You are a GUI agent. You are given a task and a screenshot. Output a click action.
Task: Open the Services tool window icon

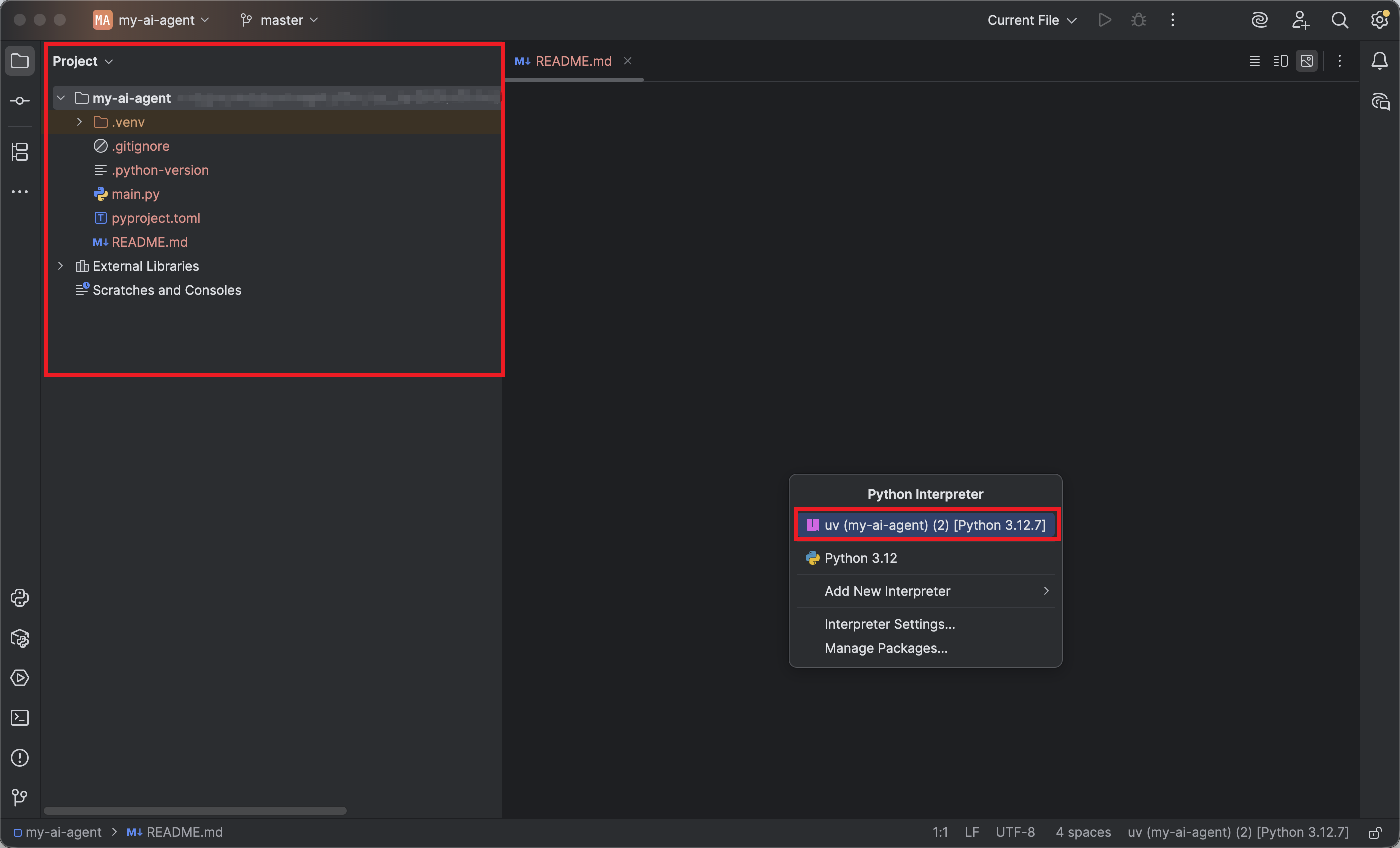pos(20,678)
